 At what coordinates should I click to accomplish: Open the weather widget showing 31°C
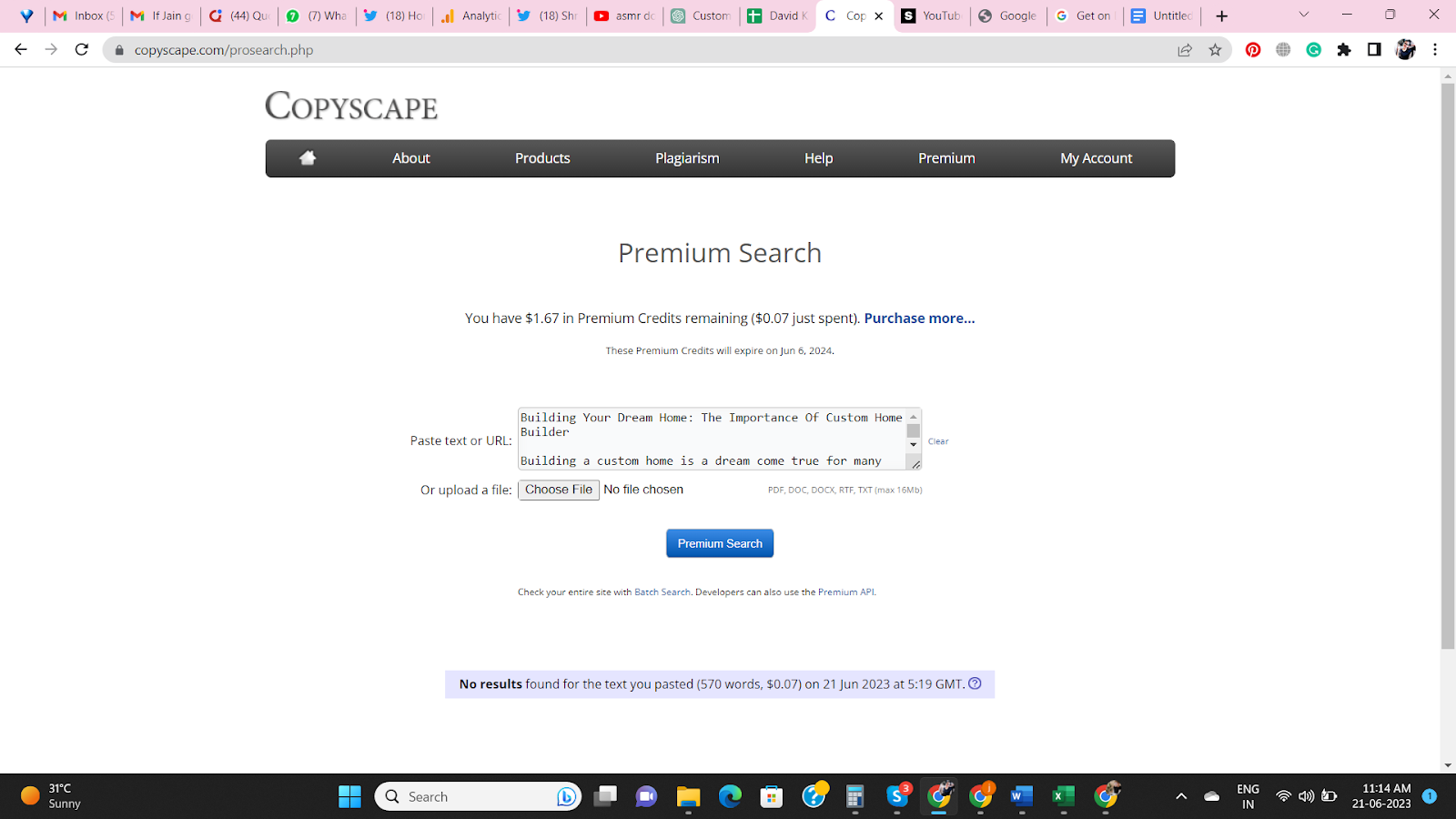tap(52, 796)
